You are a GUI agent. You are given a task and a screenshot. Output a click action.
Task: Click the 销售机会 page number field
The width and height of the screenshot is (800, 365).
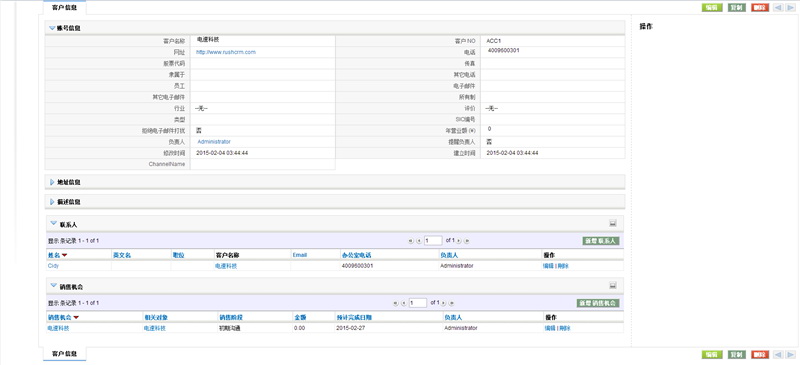click(x=417, y=303)
